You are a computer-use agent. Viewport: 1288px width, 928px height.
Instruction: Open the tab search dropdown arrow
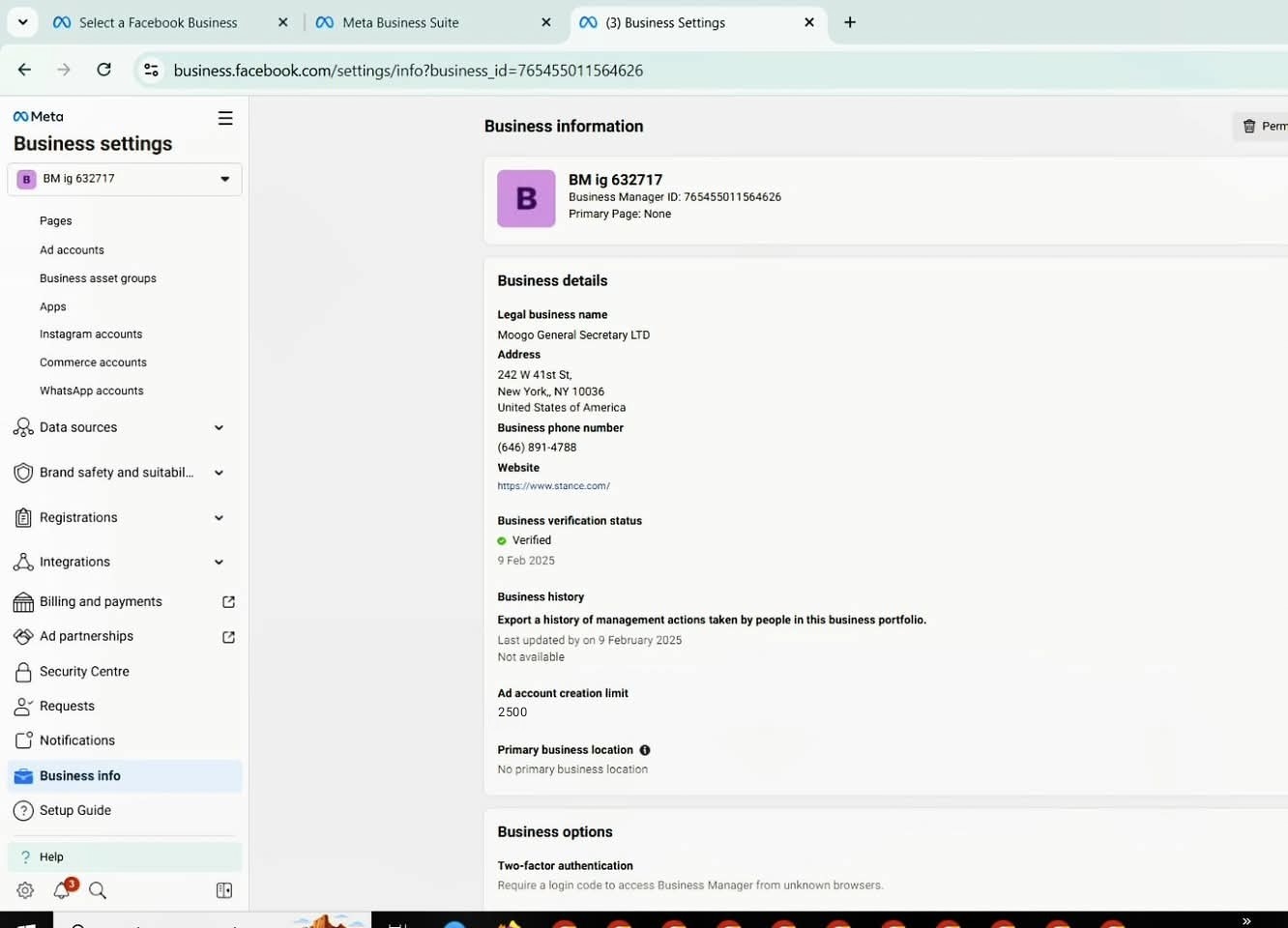point(22,22)
